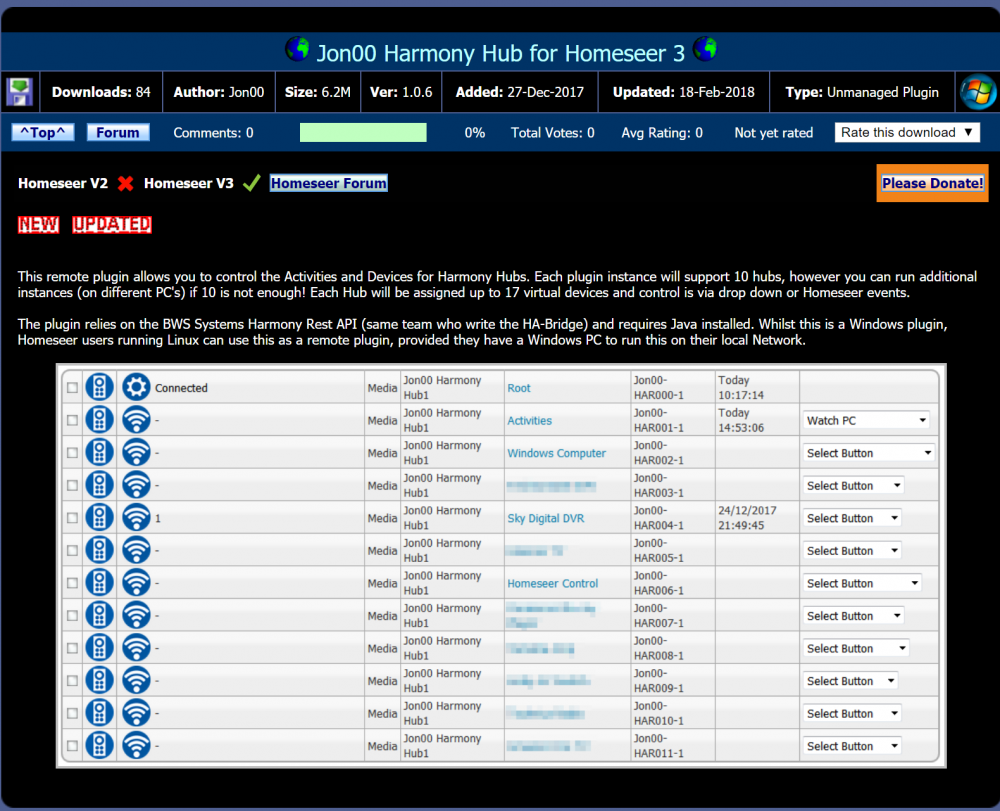The width and height of the screenshot is (1000, 811).
Task: Open the Rate this download dropdown
Action: click(x=908, y=133)
